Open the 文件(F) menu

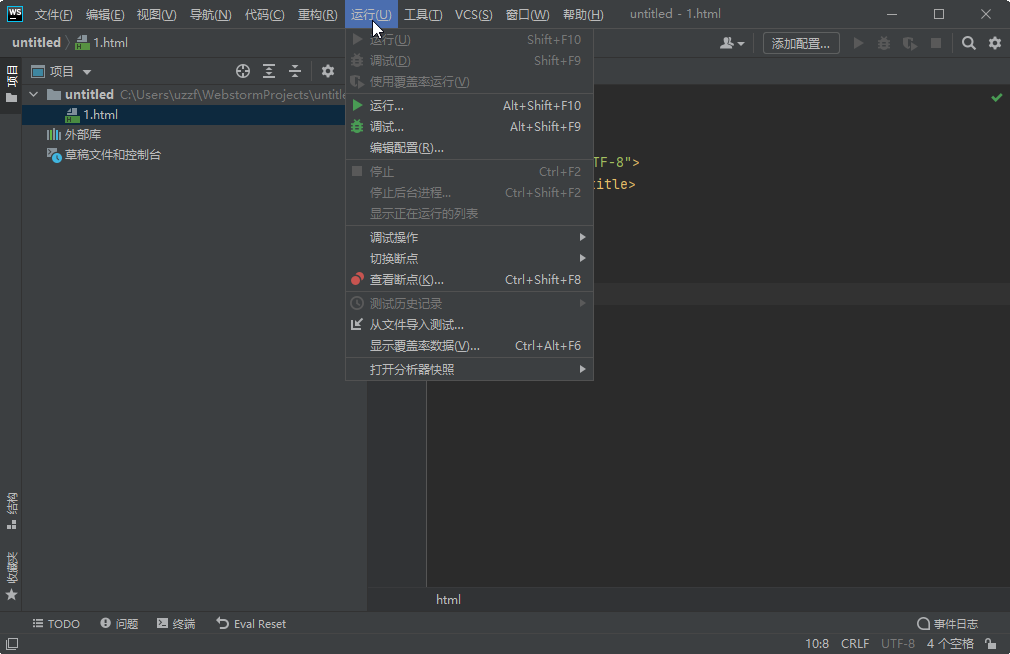(x=53, y=14)
